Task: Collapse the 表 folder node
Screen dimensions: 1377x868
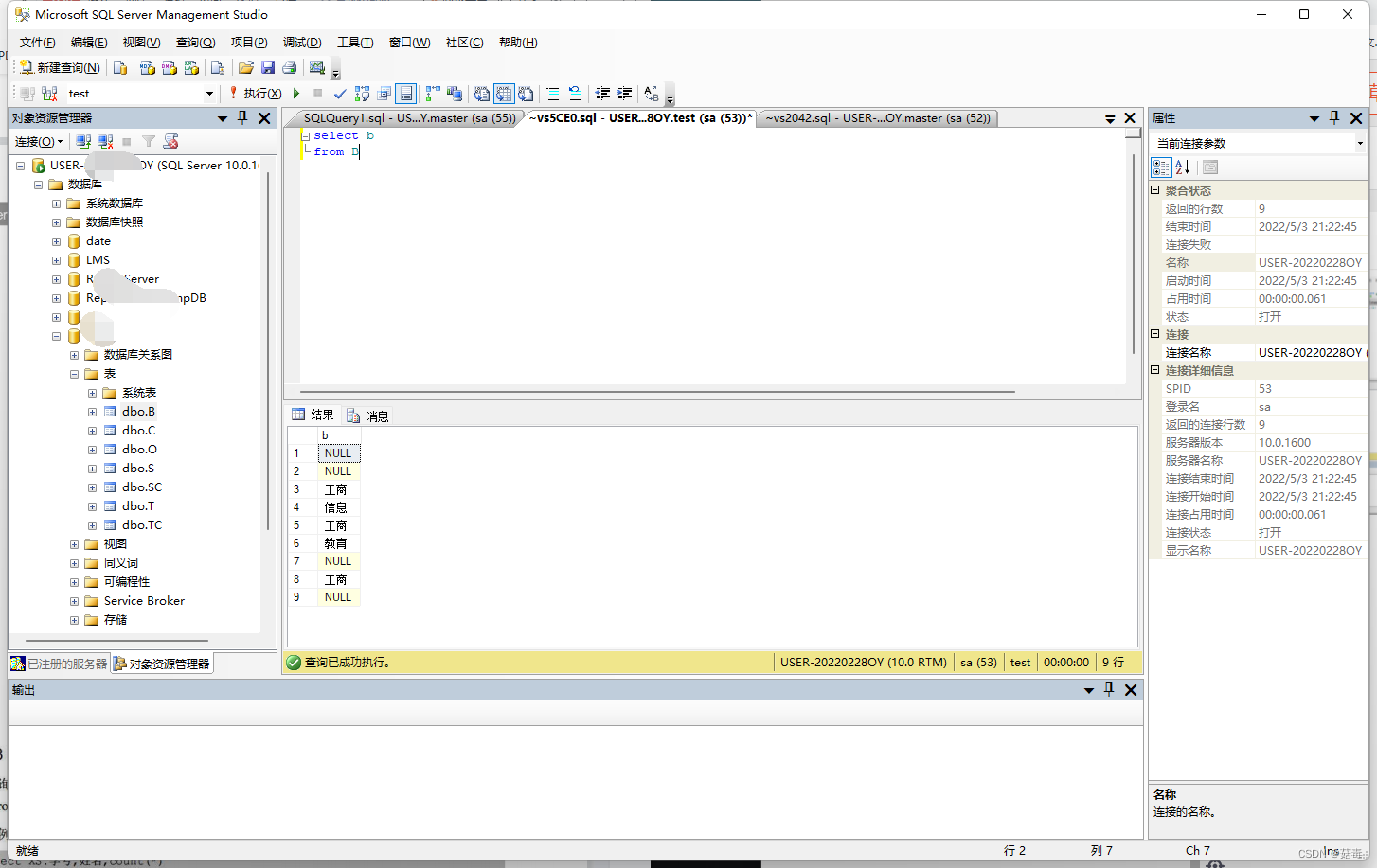Action: tap(74, 374)
